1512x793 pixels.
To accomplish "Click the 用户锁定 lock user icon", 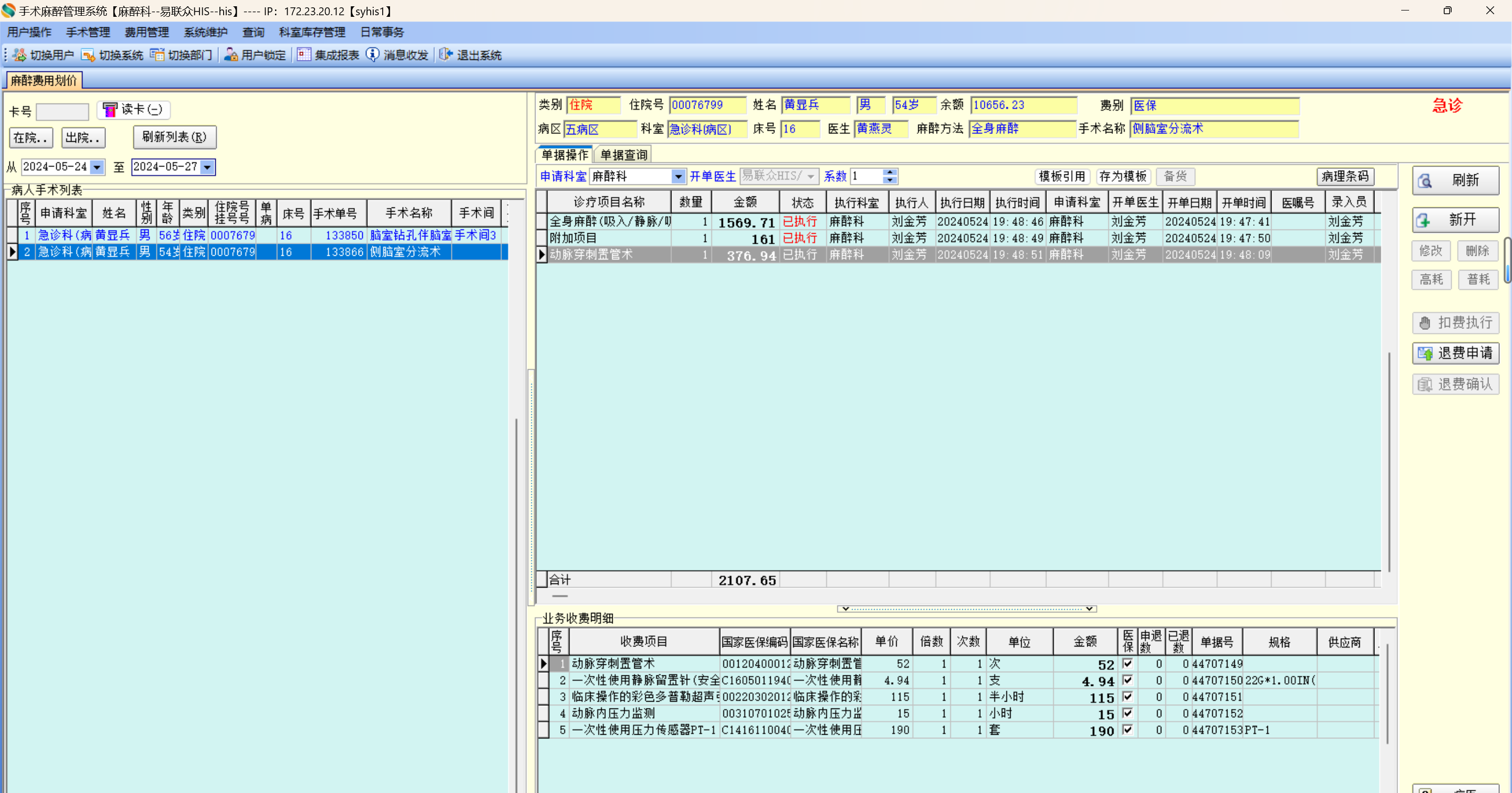I will [x=230, y=55].
